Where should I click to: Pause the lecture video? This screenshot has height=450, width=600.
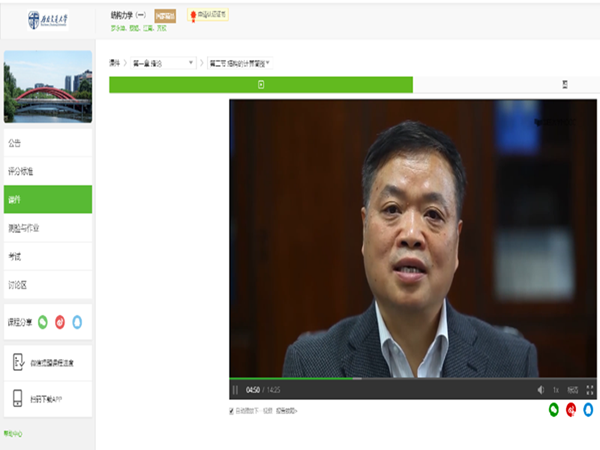(x=236, y=390)
